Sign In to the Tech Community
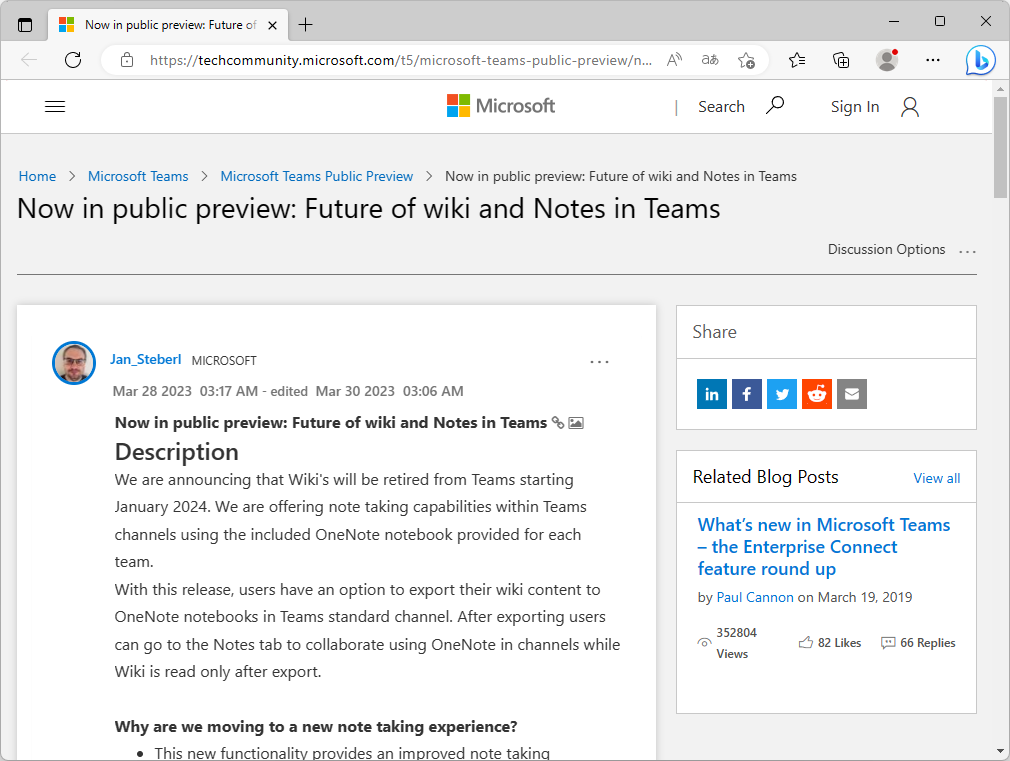Viewport: 1010px width, 761px height. click(854, 106)
